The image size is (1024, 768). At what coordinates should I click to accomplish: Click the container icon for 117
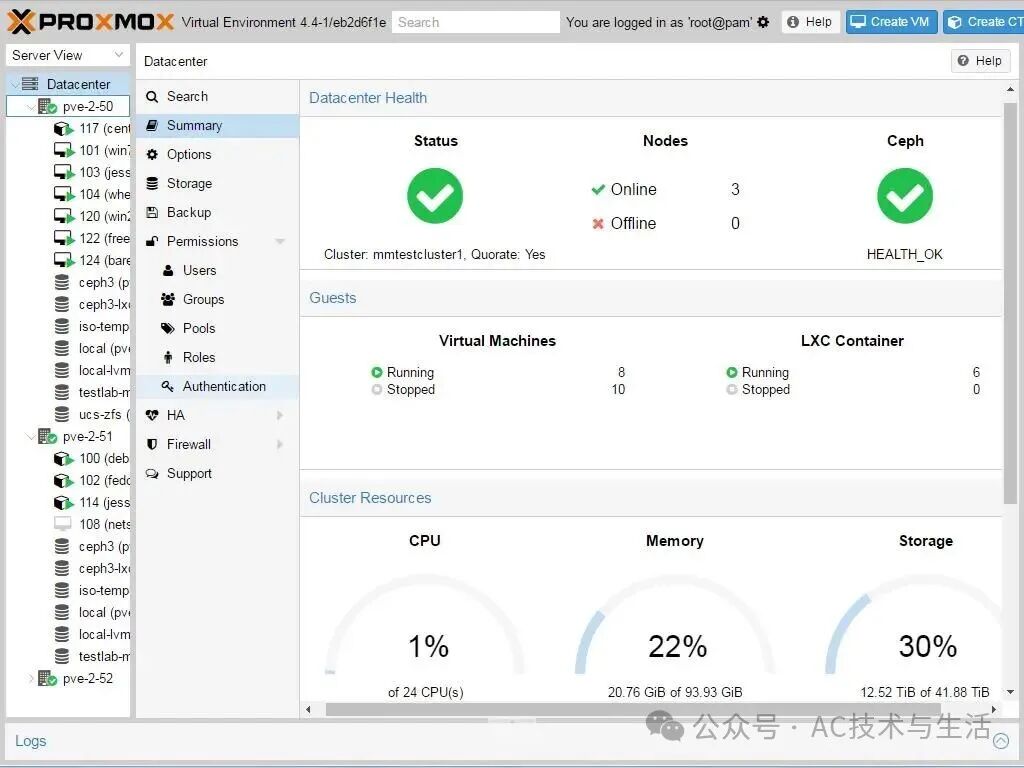pos(63,129)
